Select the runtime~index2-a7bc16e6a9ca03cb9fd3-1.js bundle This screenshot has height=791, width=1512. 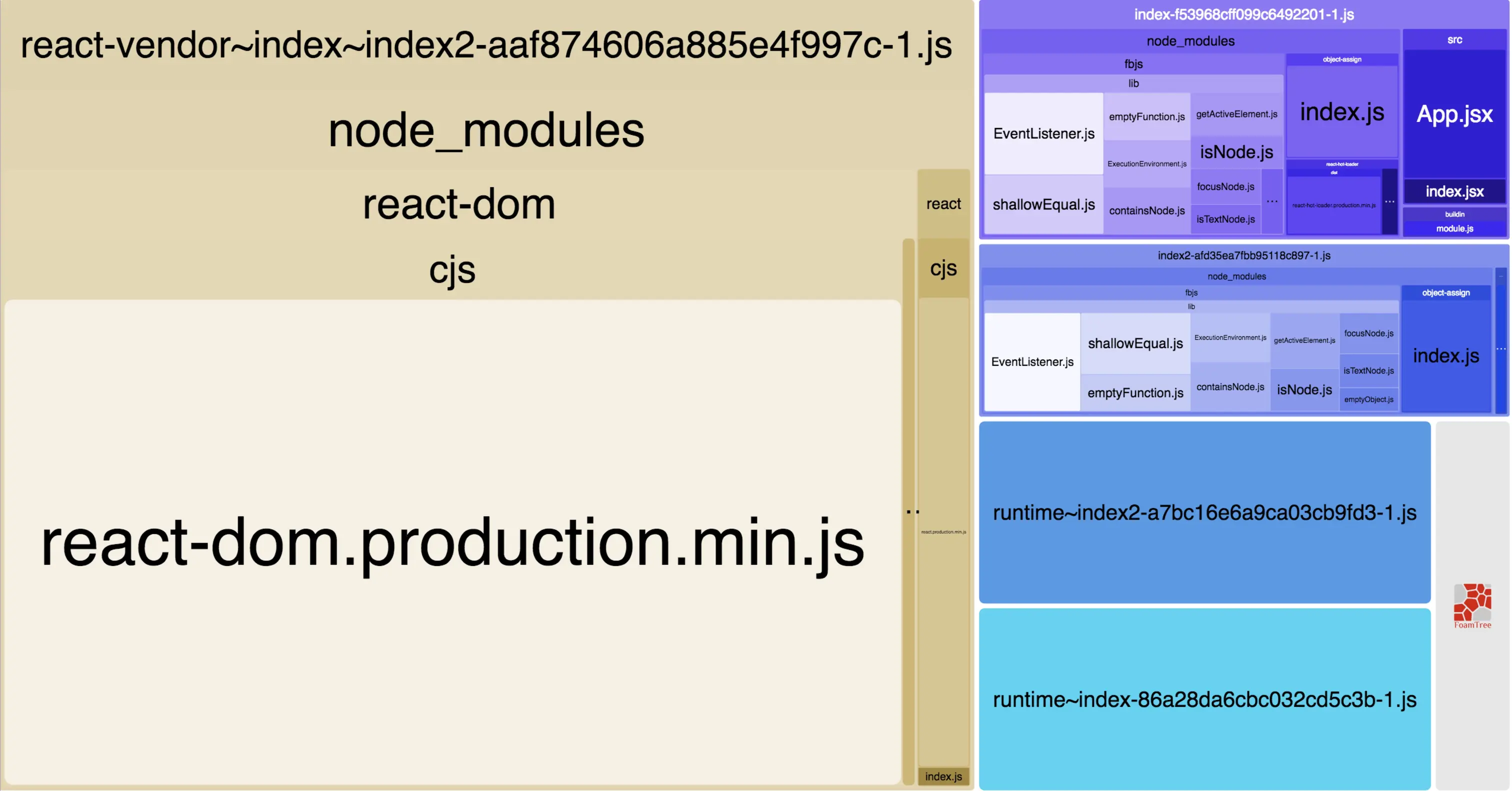[x=1204, y=512]
